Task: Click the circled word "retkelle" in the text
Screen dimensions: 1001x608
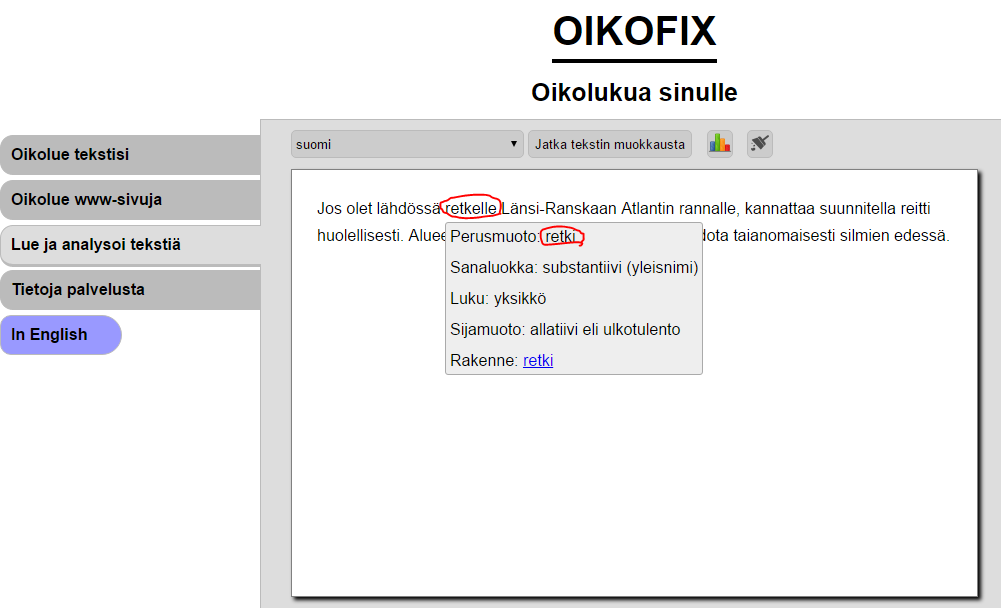Action: coord(470,207)
